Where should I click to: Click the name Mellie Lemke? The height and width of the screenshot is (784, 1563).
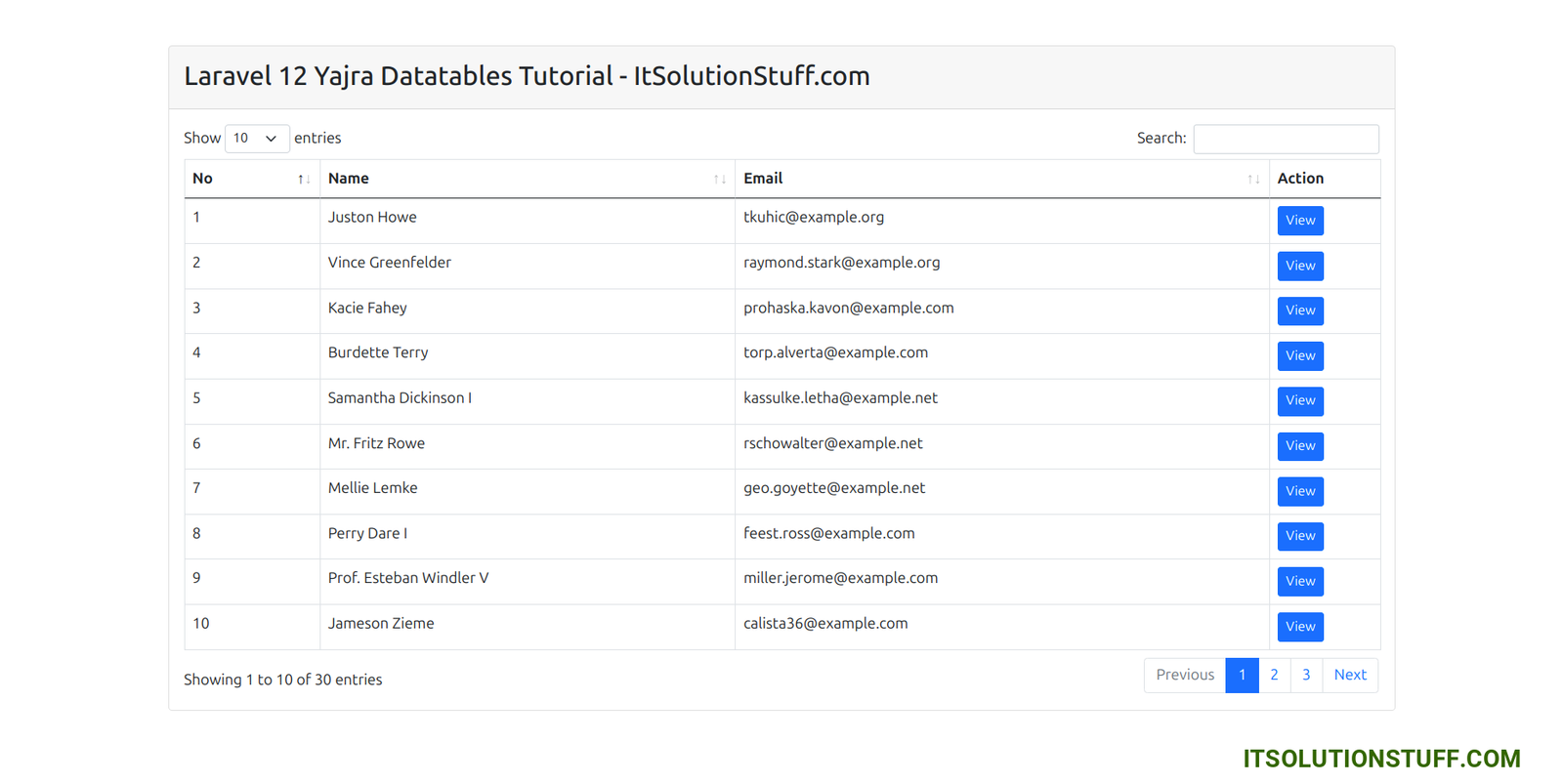point(372,488)
